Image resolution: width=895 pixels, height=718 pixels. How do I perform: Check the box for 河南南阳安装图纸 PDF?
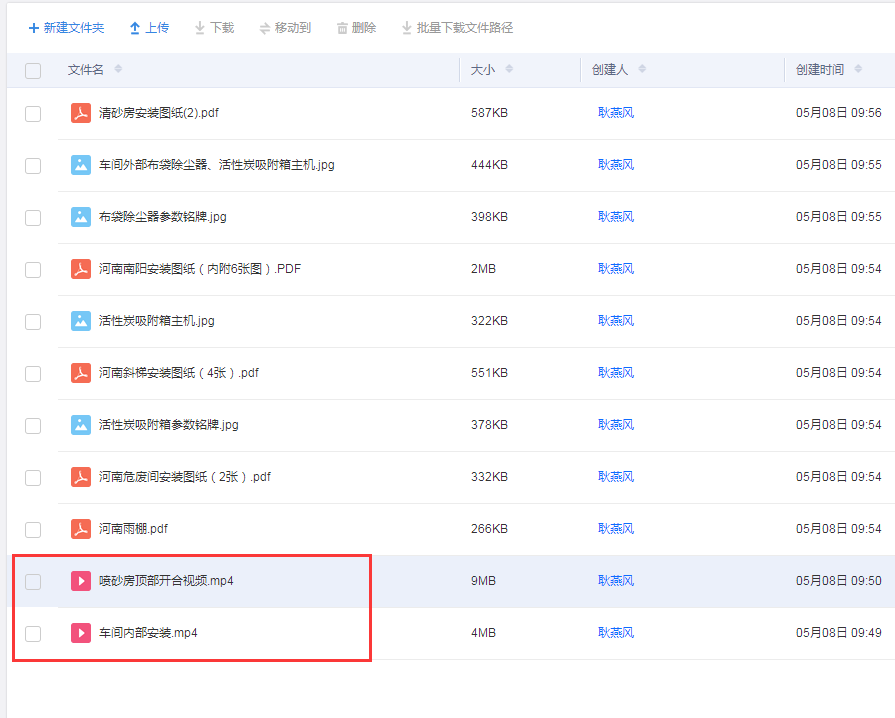[33, 269]
